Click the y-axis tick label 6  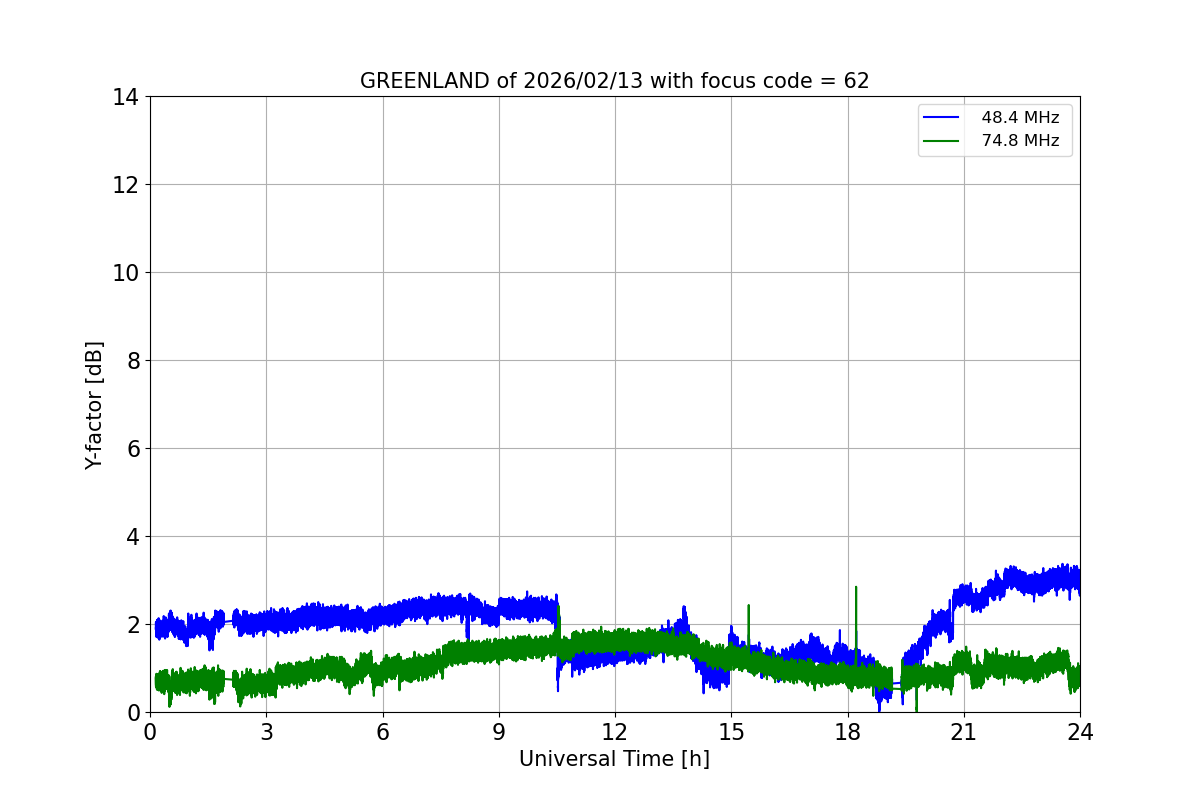point(133,449)
